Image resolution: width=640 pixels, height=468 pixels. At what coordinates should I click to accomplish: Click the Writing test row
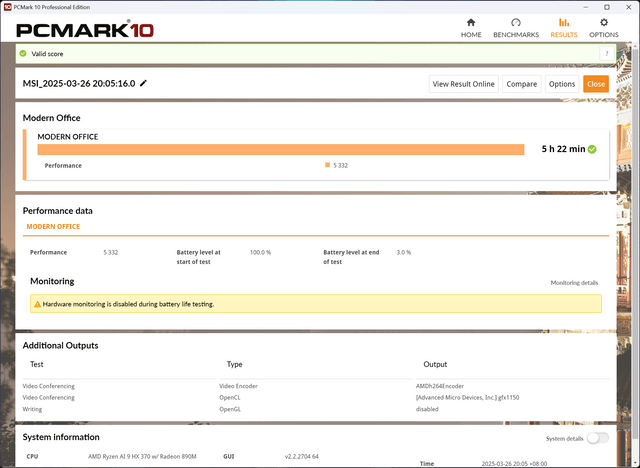point(32,409)
